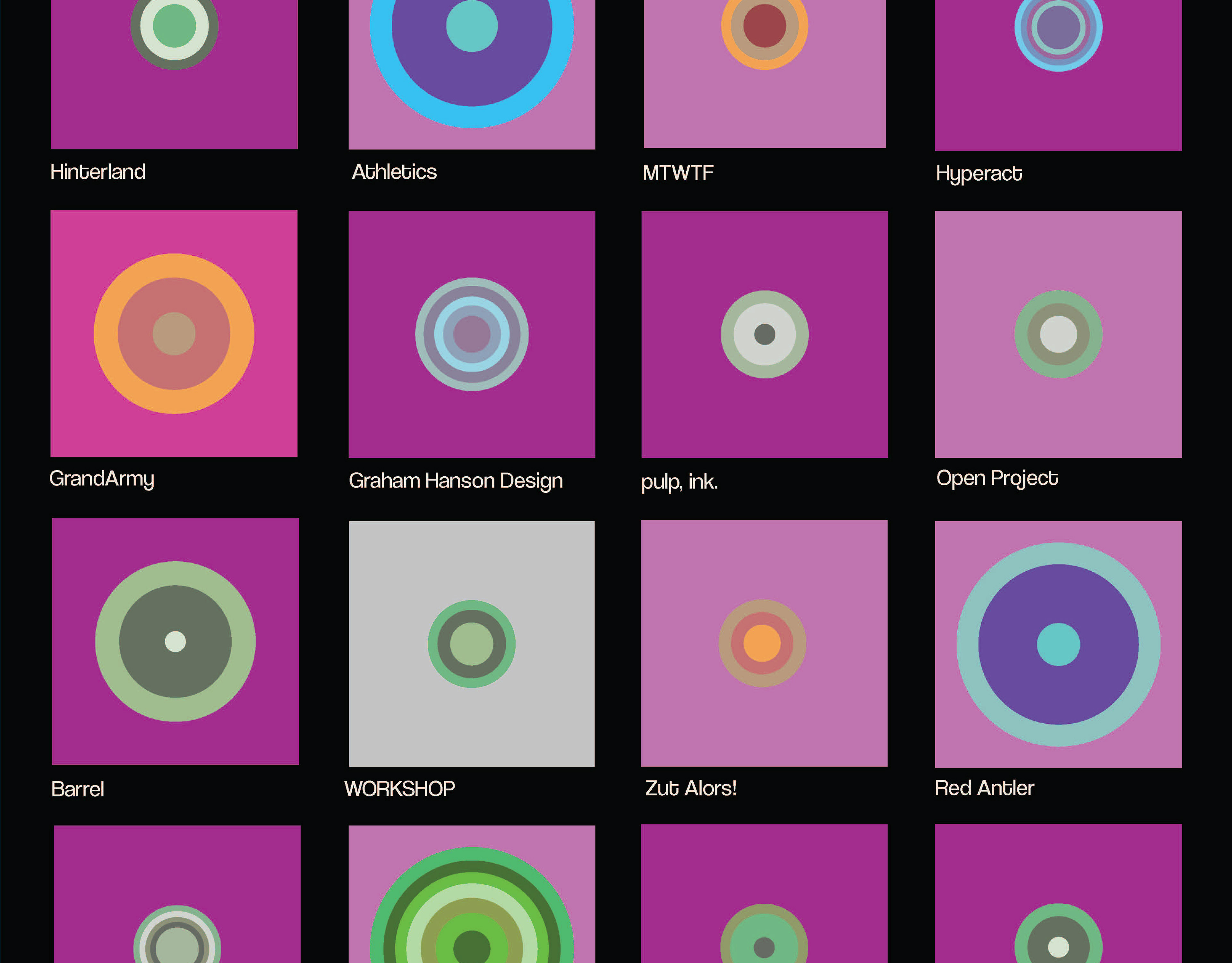
Task: Select the thumbnail below Red Antler
Action: tap(1058, 894)
